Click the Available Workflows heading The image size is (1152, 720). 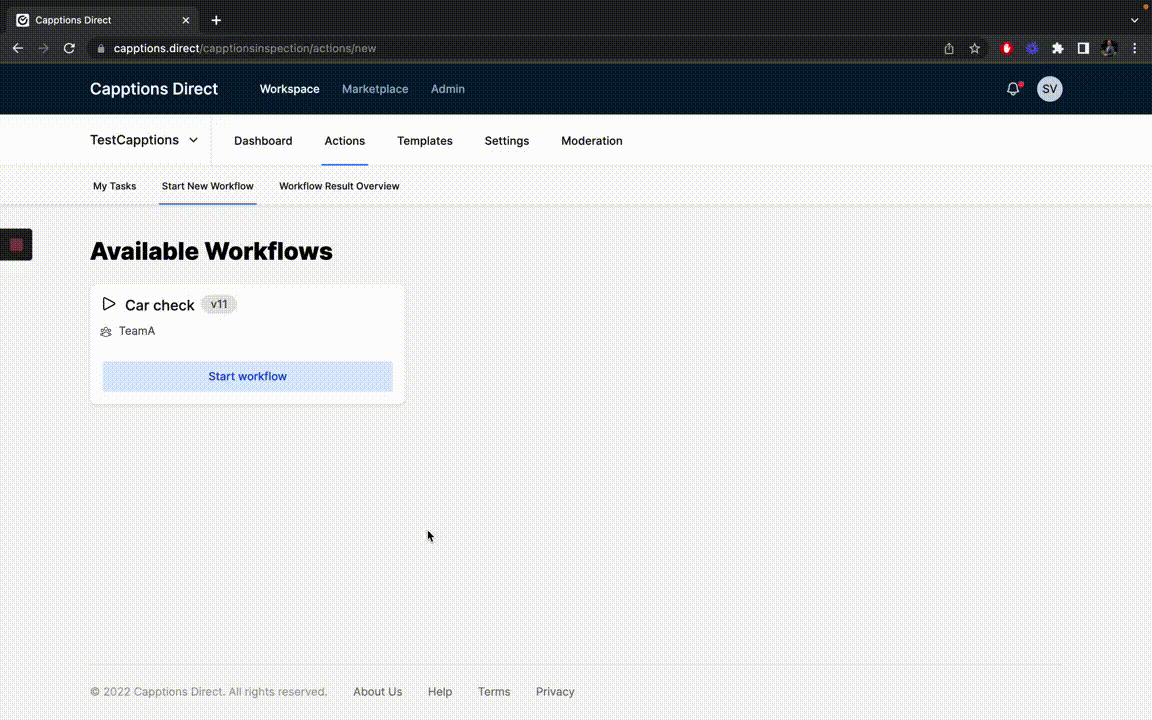[211, 251]
